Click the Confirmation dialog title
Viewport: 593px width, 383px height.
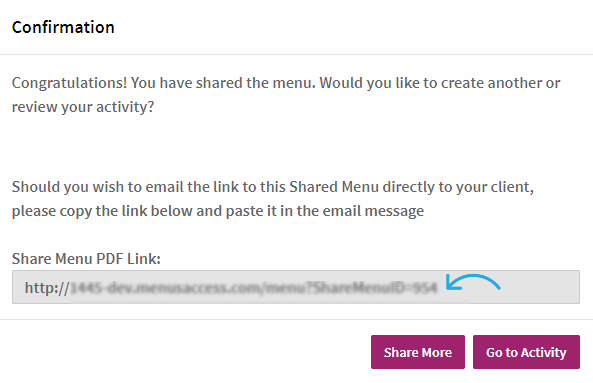tap(63, 27)
